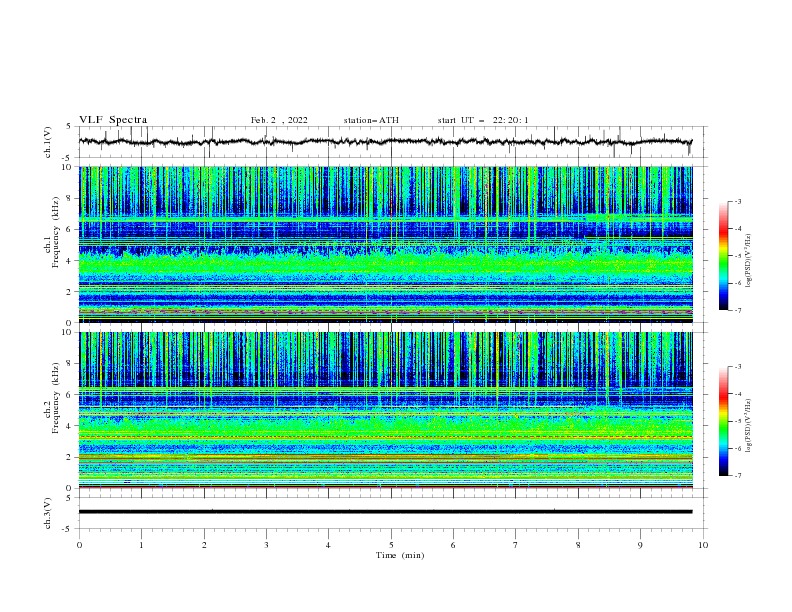Click the log(PSD) label beside ch.1 colour bar
The width and height of the screenshot is (792, 612).
748,261
